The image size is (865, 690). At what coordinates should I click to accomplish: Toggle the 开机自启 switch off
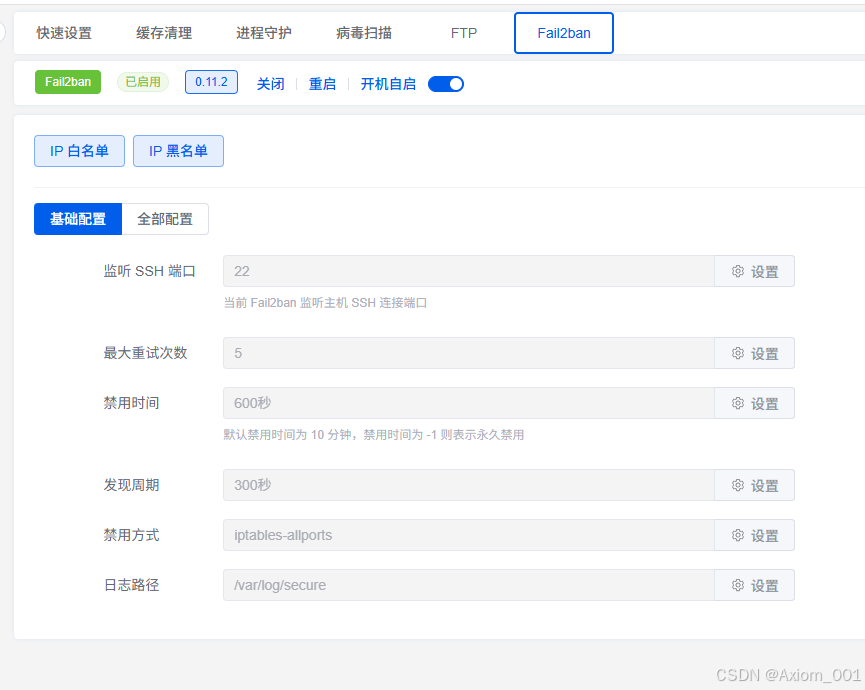coord(446,84)
